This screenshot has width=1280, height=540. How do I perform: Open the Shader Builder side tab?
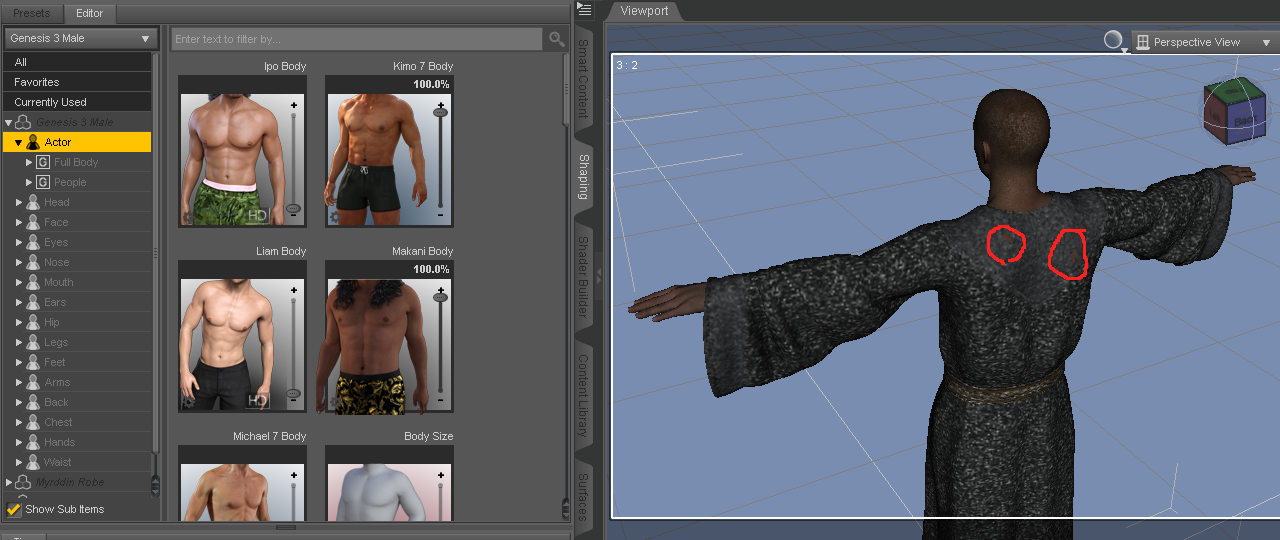584,277
